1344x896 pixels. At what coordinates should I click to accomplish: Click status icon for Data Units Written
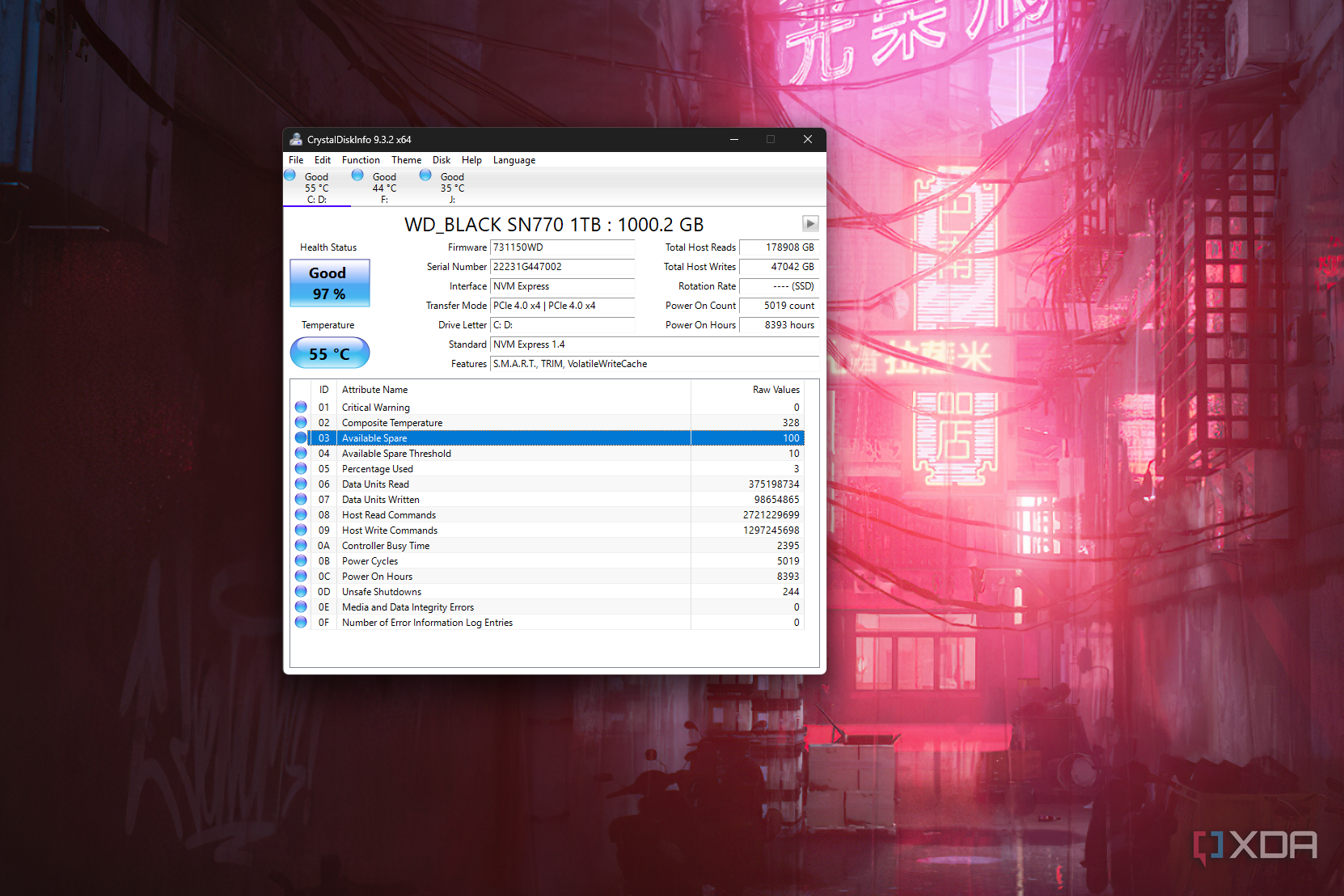301,499
